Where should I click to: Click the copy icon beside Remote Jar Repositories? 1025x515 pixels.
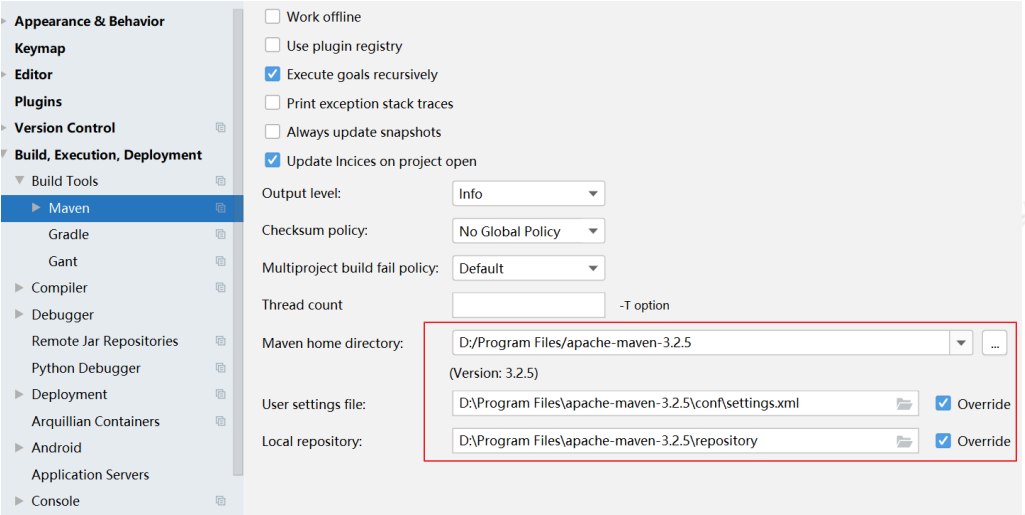coord(220,341)
